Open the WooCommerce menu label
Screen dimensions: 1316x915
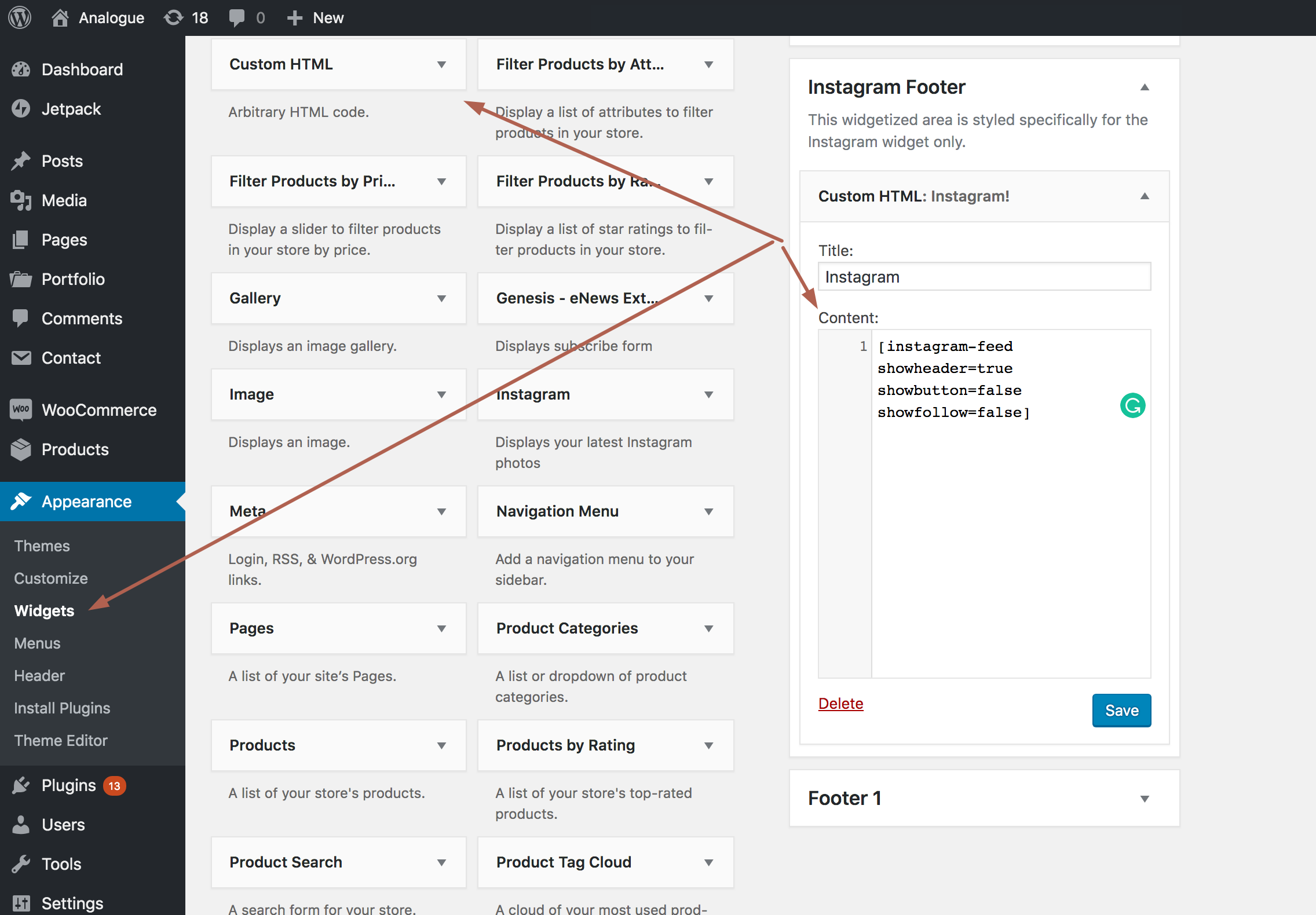99,410
